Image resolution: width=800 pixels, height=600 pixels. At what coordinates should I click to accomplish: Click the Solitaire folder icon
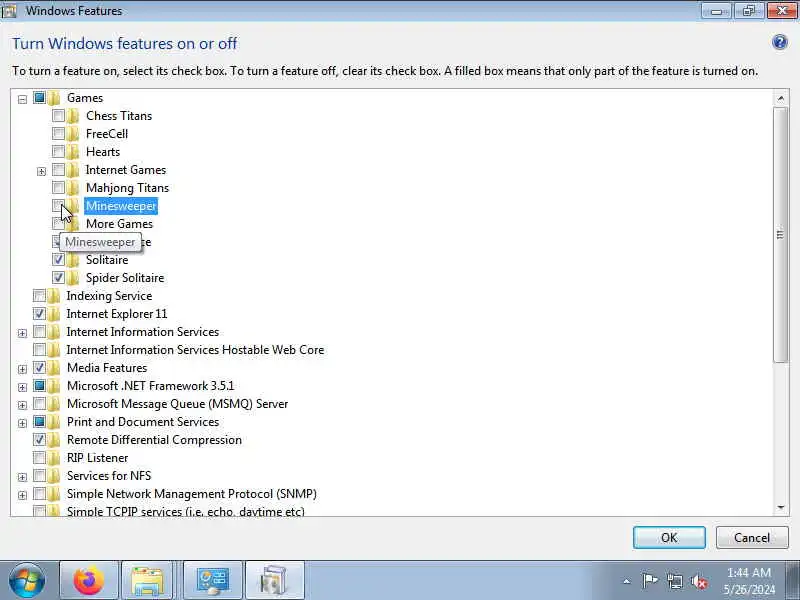[x=73, y=260]
